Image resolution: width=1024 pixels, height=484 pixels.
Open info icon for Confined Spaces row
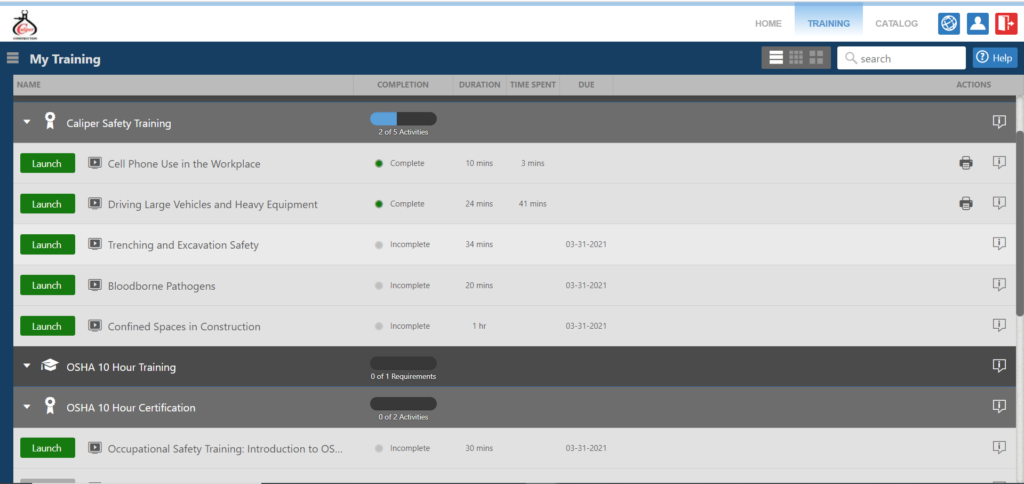tap(999, 325)
